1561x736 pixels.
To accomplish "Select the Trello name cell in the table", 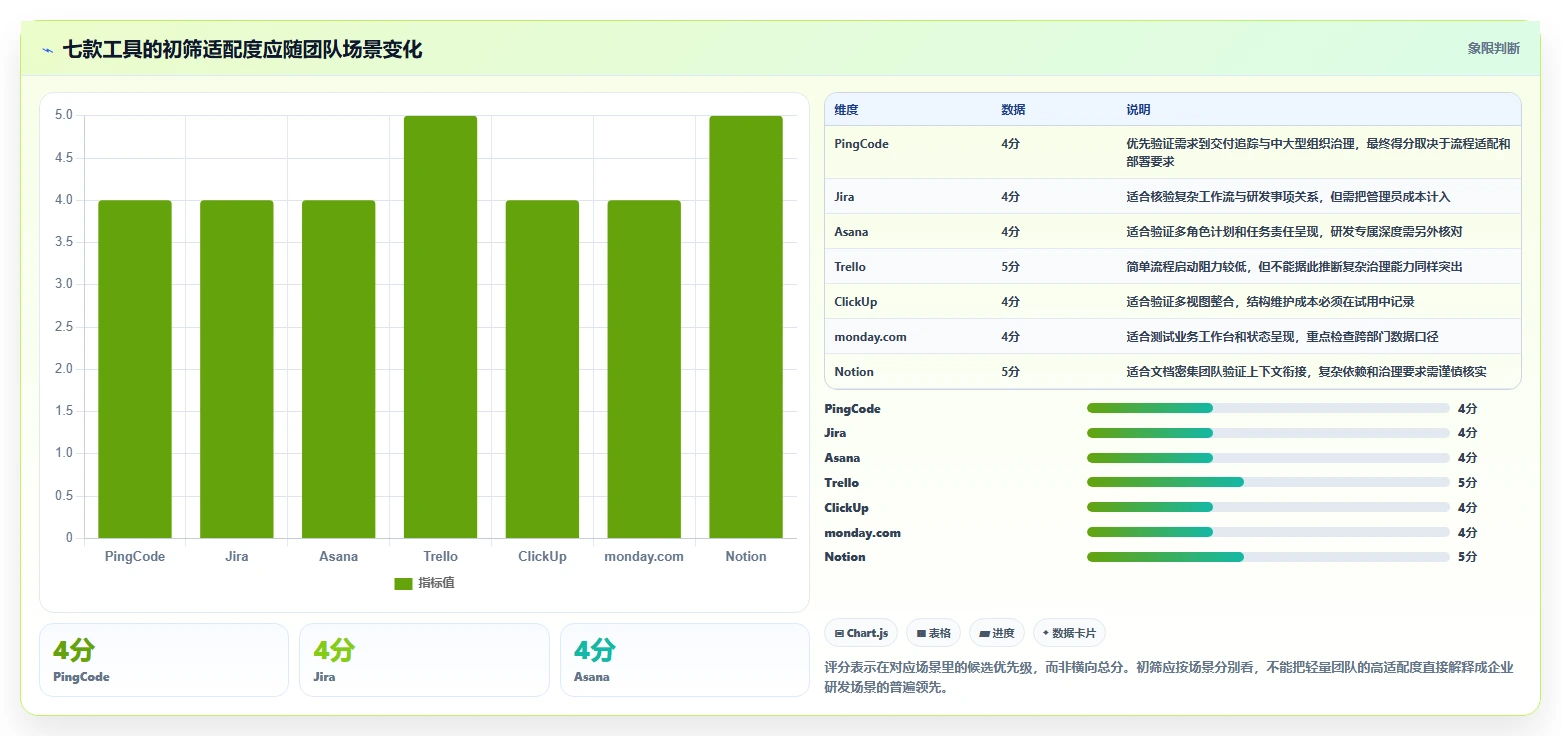I will [850, 267].
